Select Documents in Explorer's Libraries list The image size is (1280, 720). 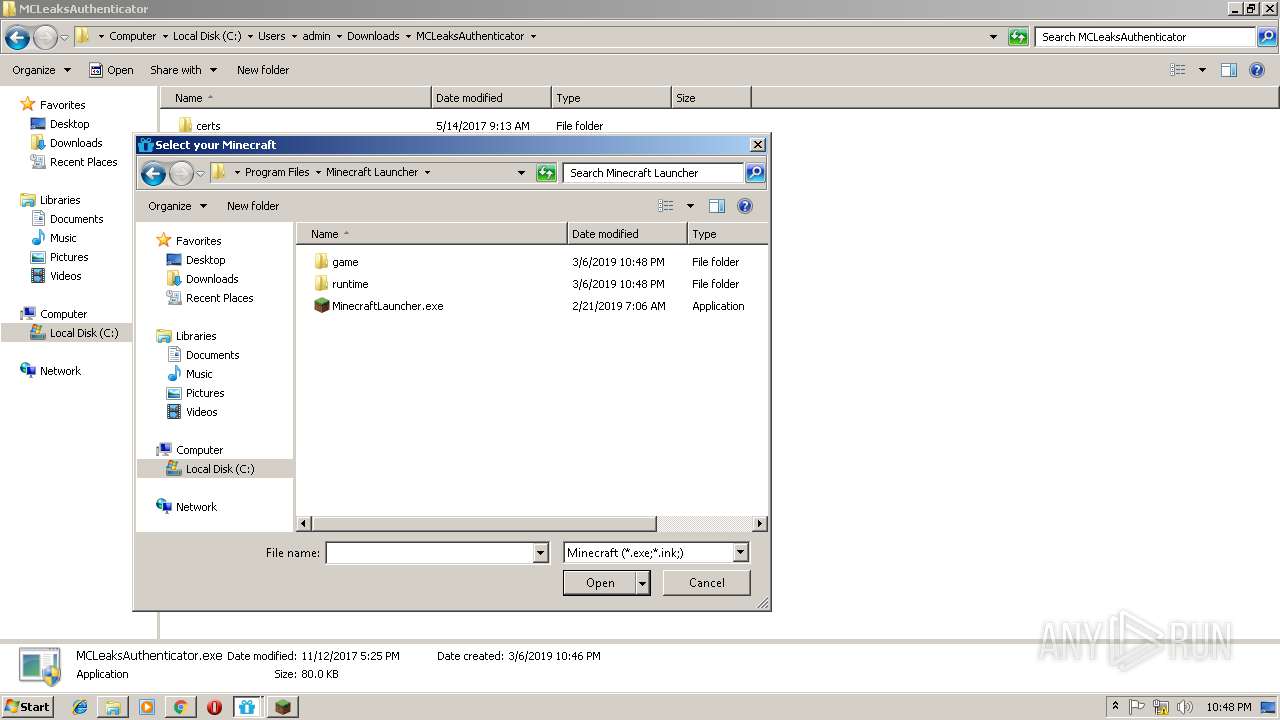tap(76, 219)
